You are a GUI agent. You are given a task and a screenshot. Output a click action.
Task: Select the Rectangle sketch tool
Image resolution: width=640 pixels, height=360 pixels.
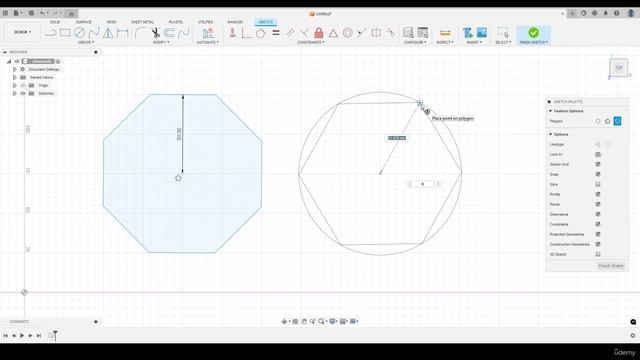point(65,33)
